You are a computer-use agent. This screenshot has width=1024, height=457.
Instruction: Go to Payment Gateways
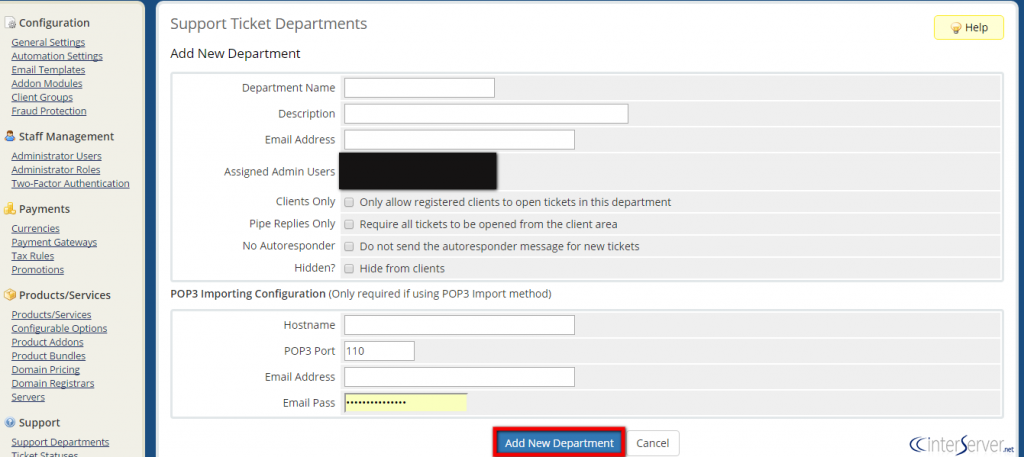click(x=54, y=242)
